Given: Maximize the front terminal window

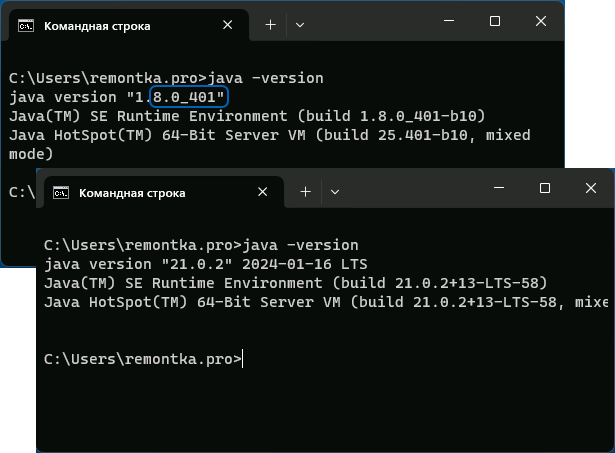Looking at the screenshot, I should (545, 188).
